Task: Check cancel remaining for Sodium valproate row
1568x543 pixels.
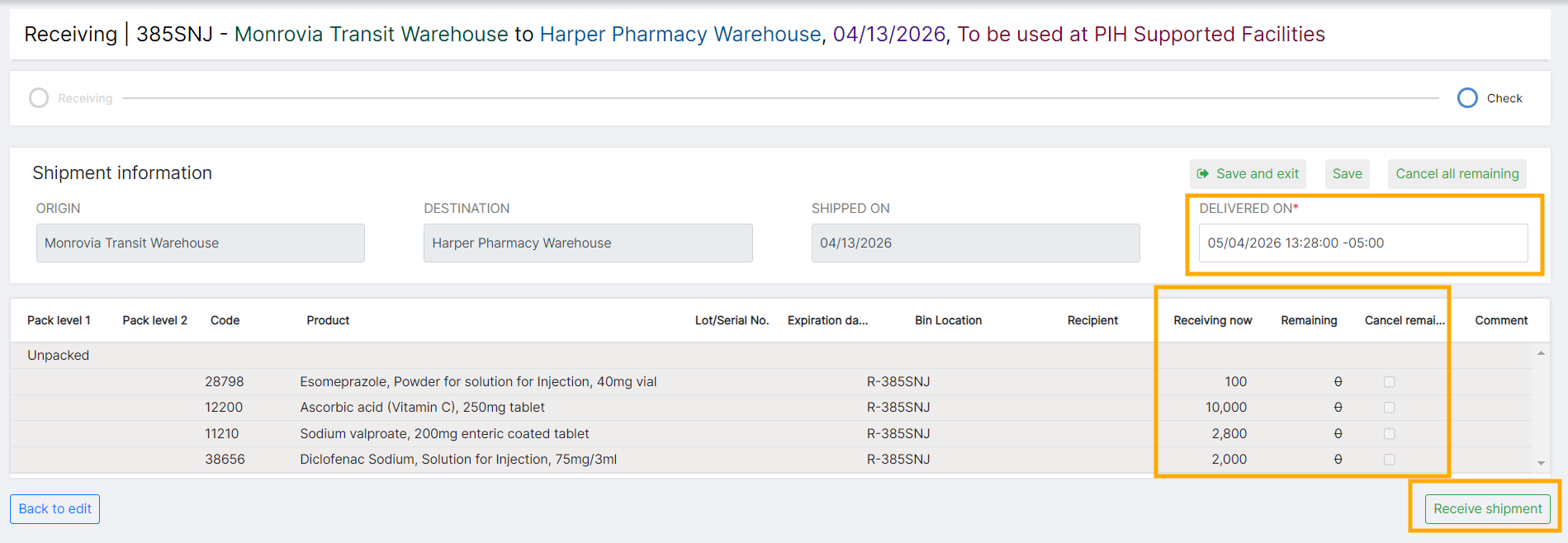Action: click(1390, 434)
